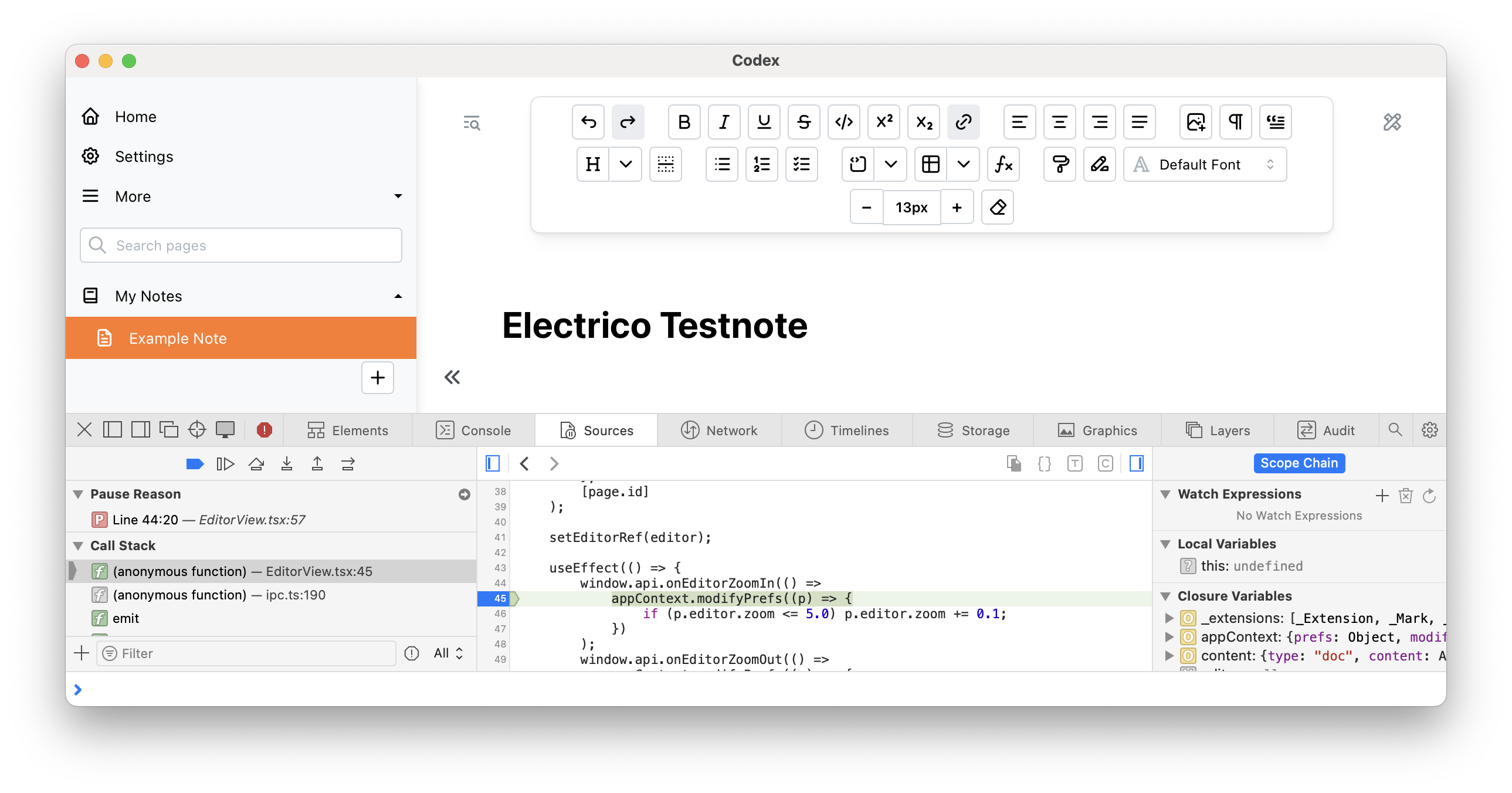This screenshot has height=793, width=1512.
Task: Click the clear formatting eraser icon
Action: tap(998, 207)
